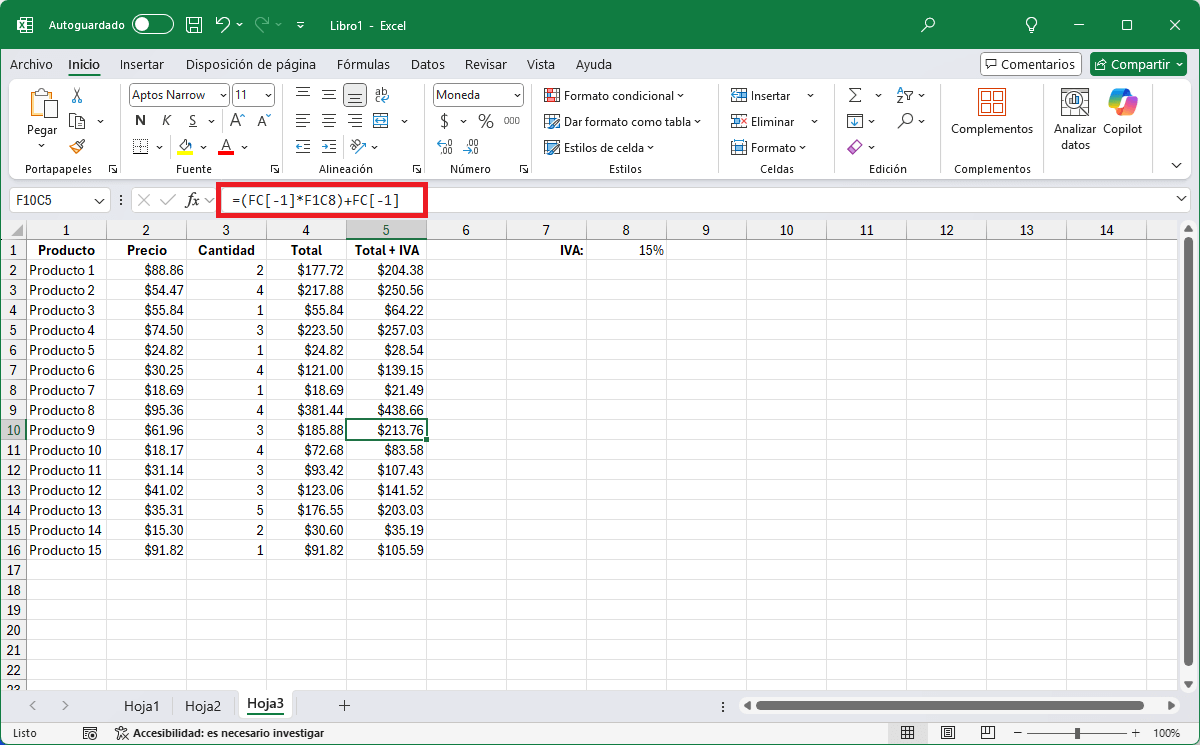Align text to the right

click(x=354, y=121)
